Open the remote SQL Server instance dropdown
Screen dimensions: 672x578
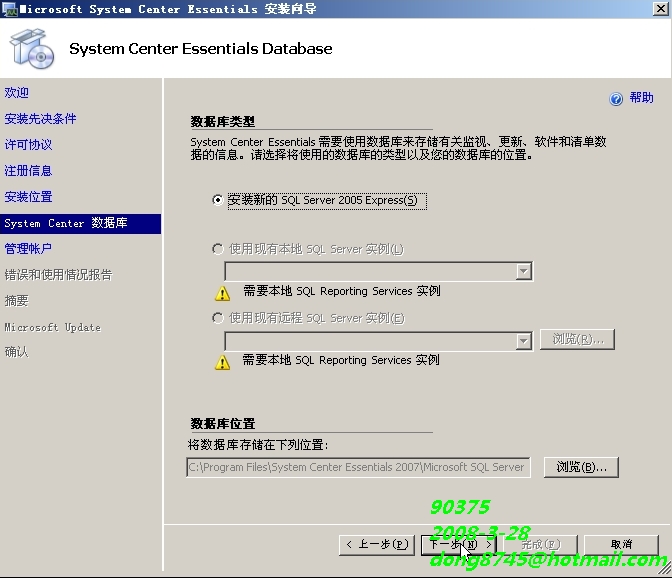(x=523, y=341)
